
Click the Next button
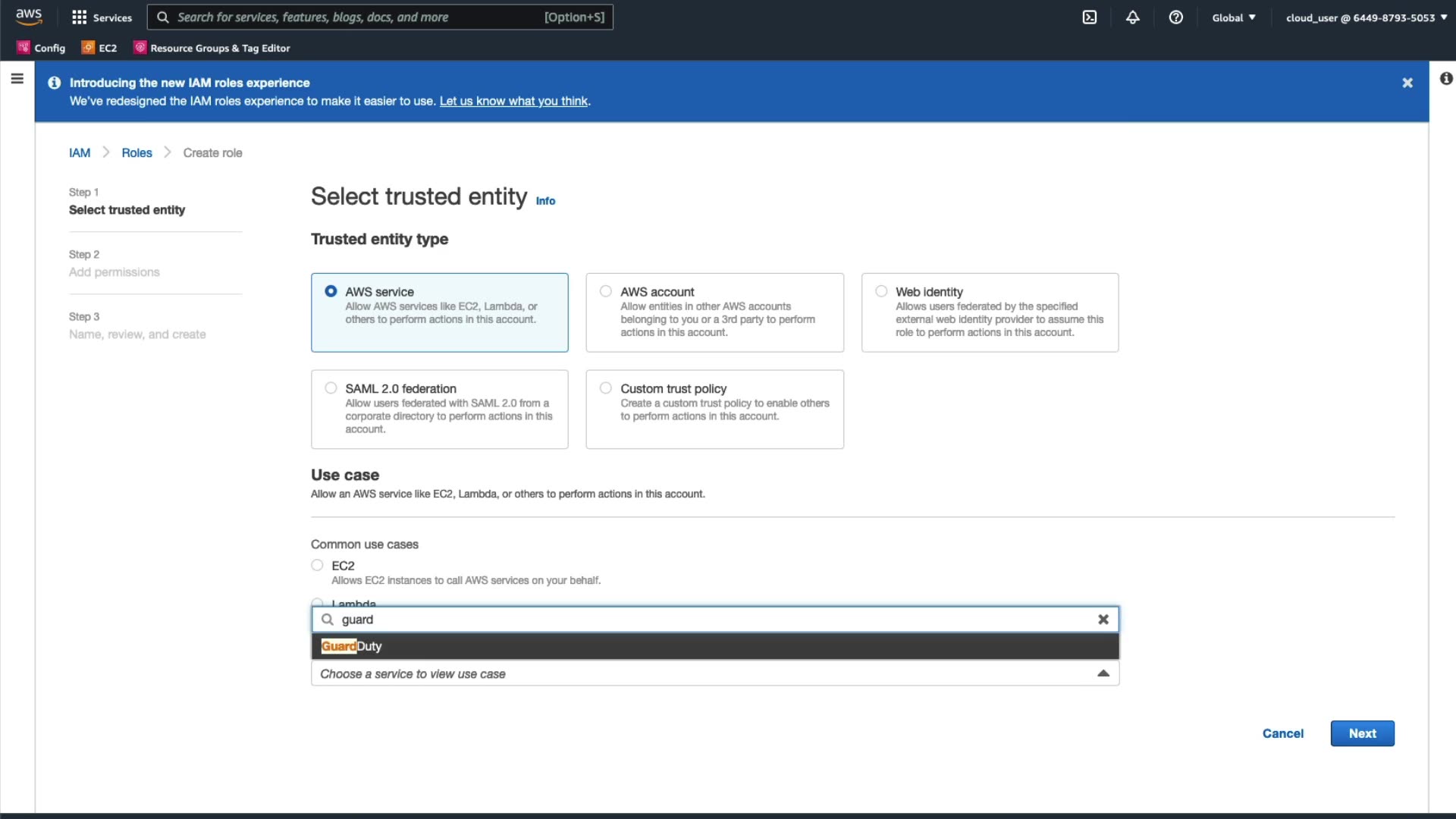tap(1362, 733)
